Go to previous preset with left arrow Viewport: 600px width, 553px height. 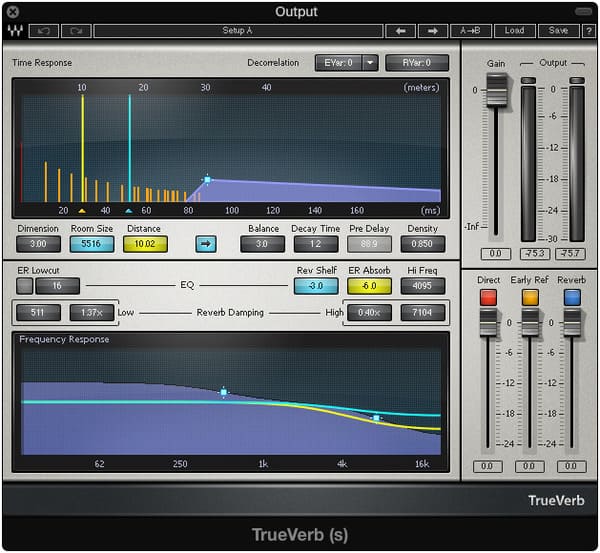point(401,31)
